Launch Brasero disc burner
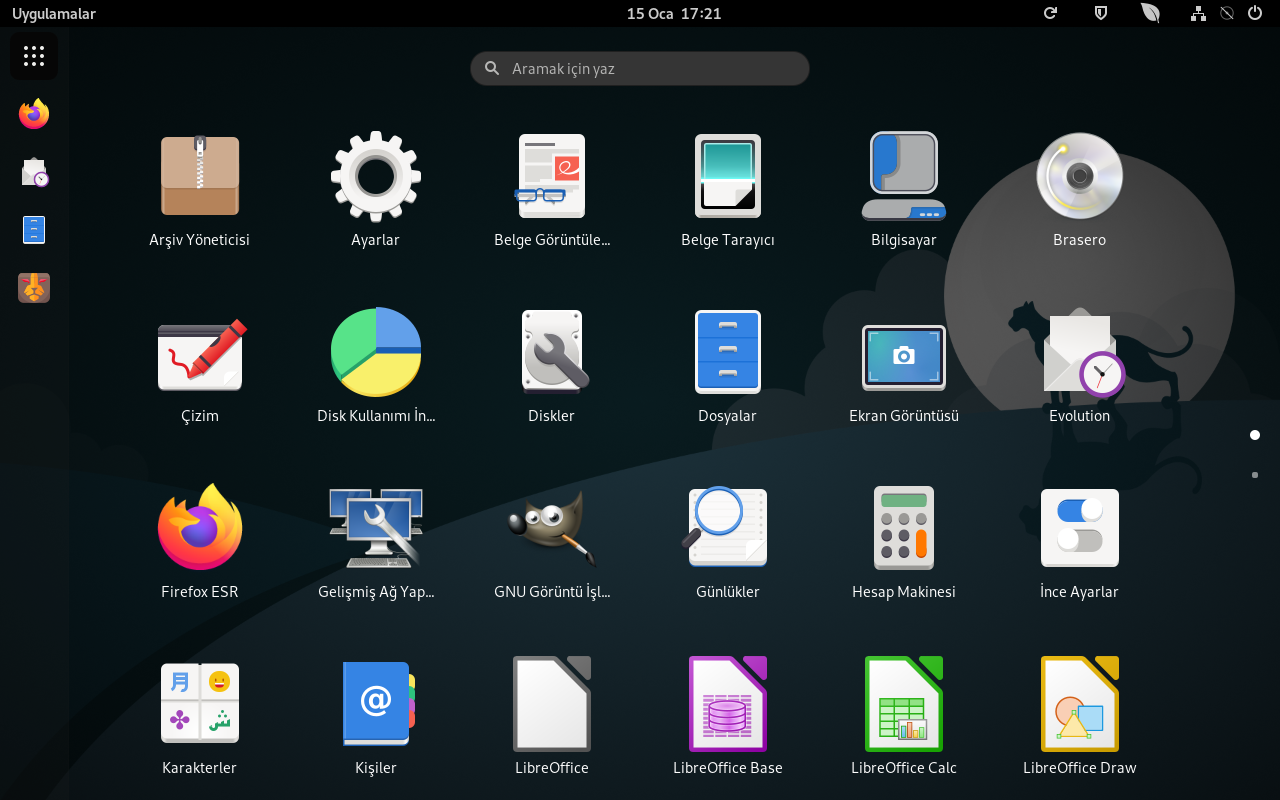 pos(1080,176)
